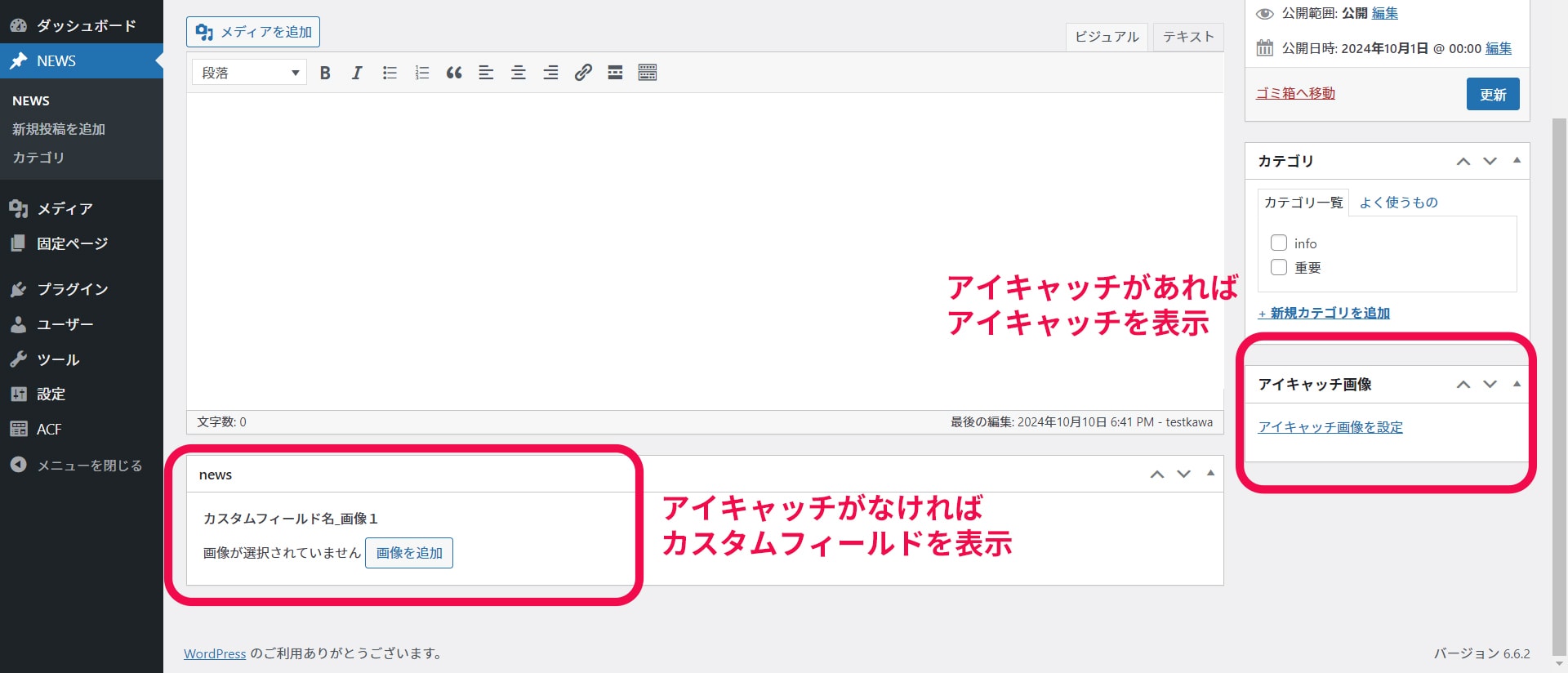Open メディア in the sidebar

click(82, 208)
